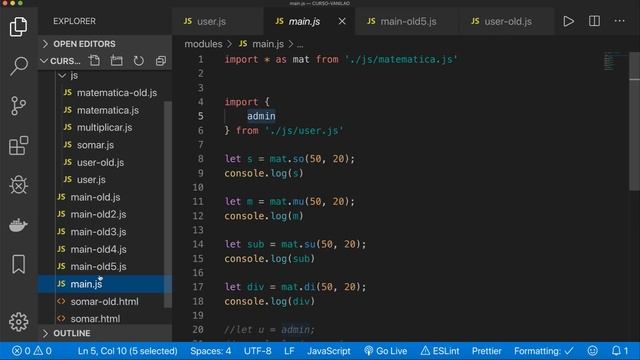Open the Source Control view

[18, 106]
